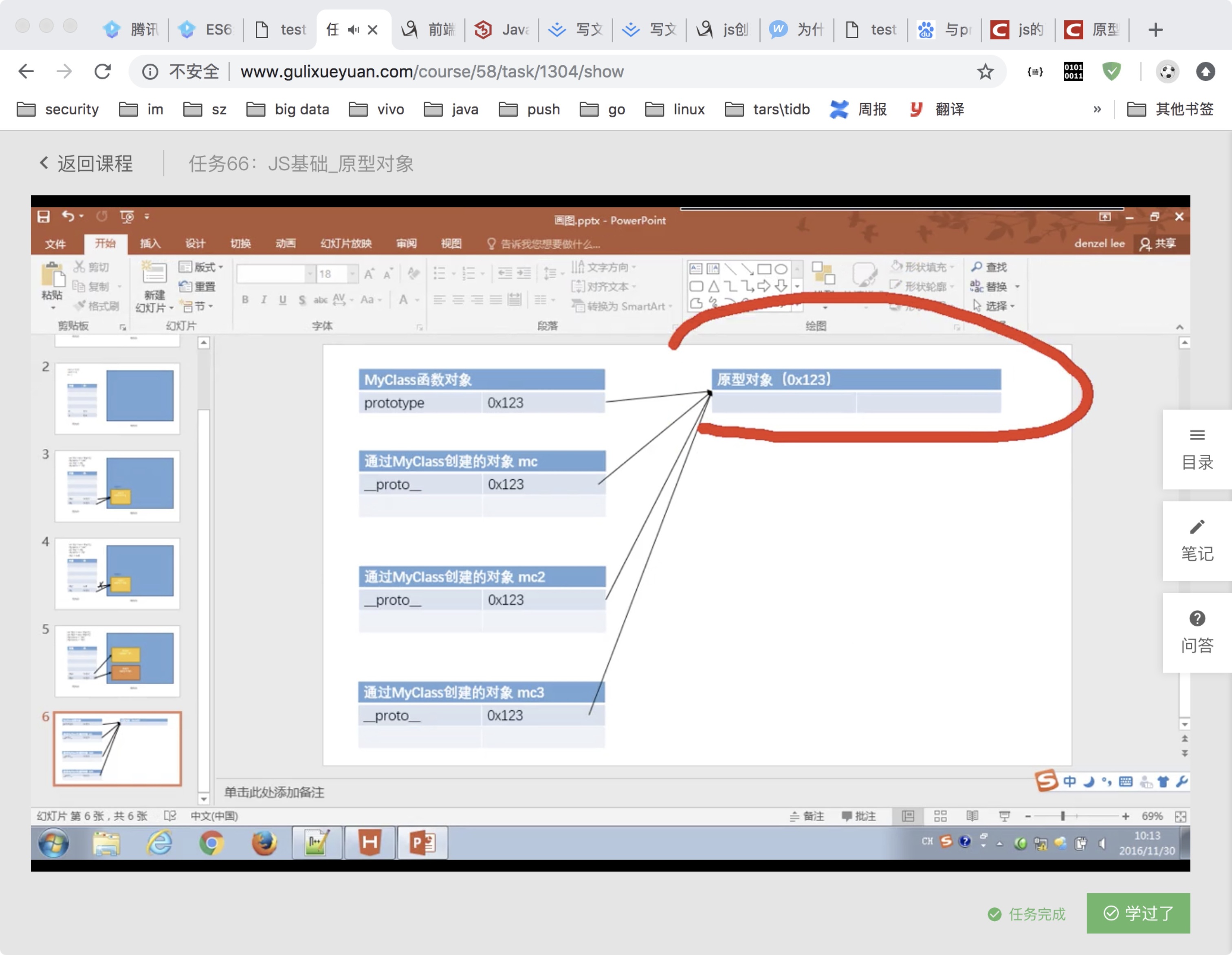Reload the current browser page
This screenshot has height=955, width=1232.
coord(102,72)
